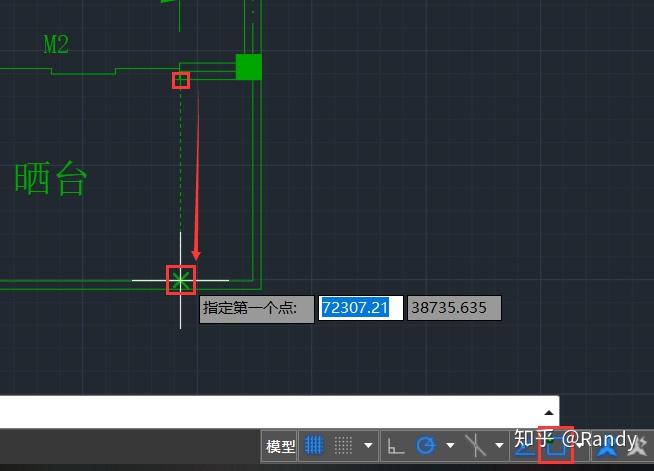This screenshot has height=471, width=654.
Task: Toggle the drawing grid display icon
Action: [314, 446]
